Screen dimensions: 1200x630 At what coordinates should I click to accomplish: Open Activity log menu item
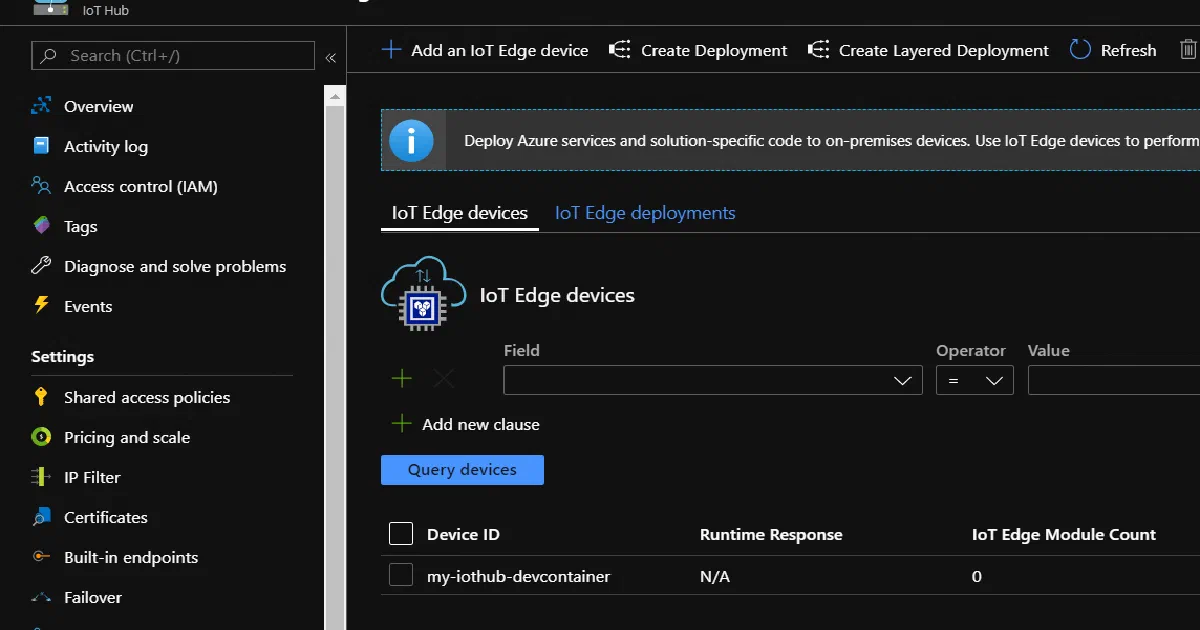(106, 146)
